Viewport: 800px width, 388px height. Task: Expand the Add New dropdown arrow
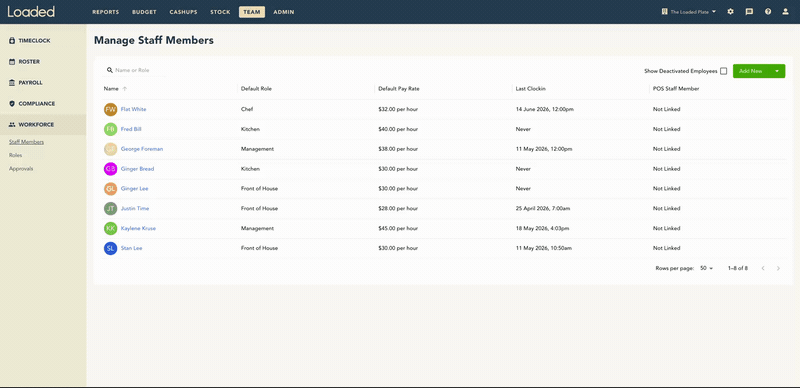click(777, 71)
